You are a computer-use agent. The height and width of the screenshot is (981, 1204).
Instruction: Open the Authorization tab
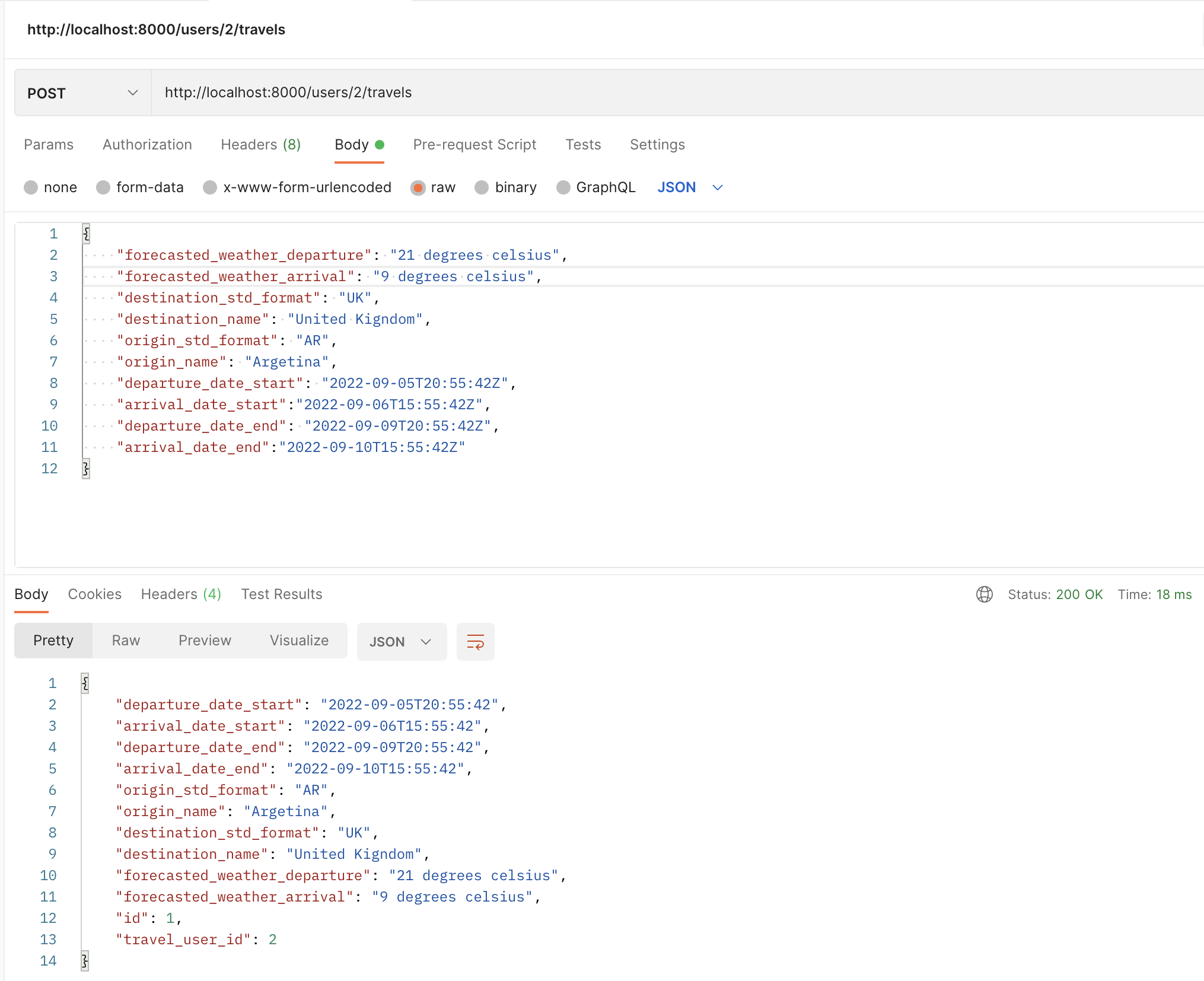click(x=147, y=145)
